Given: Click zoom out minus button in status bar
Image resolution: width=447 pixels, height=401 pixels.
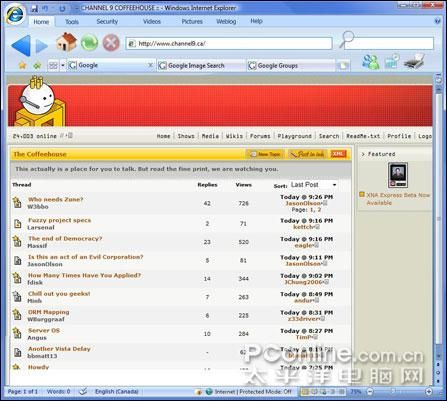Looking at the screenshot, I should [370, 392].
